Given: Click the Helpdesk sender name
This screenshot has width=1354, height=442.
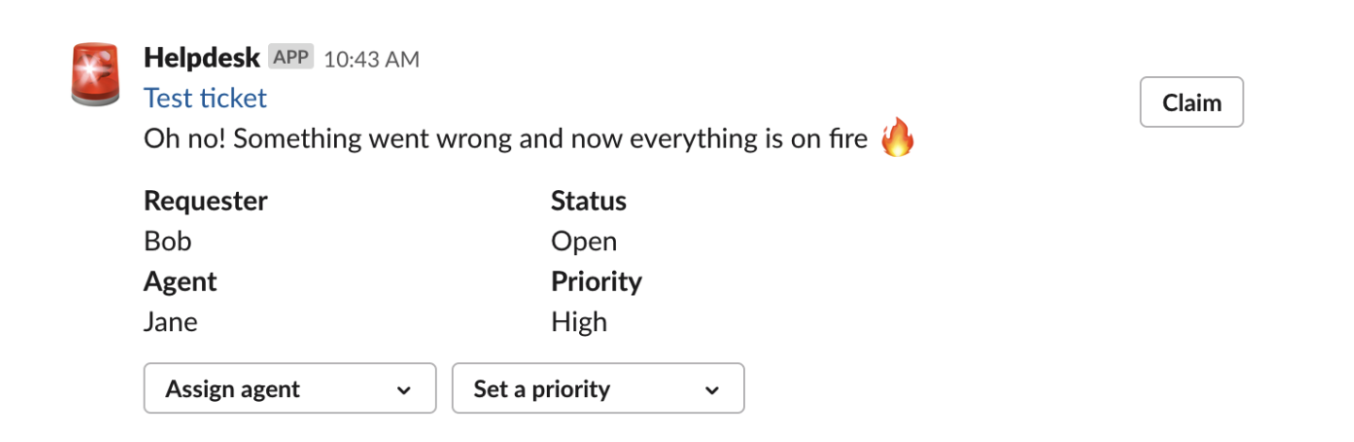Looking at the screenshot, I should click(202, 58).
